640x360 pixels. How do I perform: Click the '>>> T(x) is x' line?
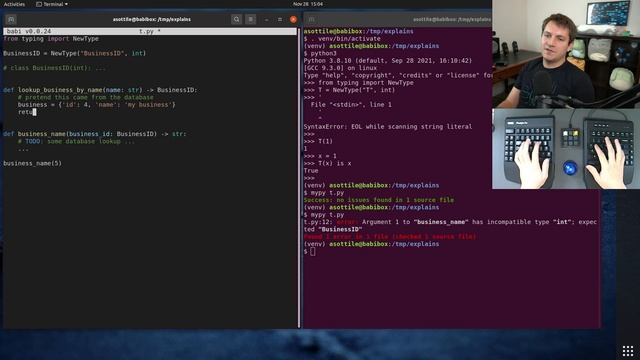(x=327, y=164)
